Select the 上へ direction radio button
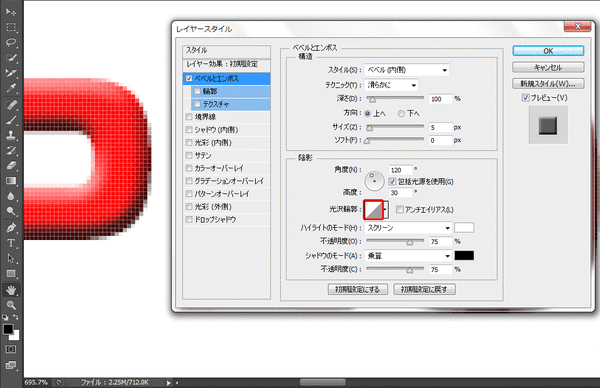Image resolution: width=600 pixels, height=388 pixels. pyautogui.click(x=368, y=114)
